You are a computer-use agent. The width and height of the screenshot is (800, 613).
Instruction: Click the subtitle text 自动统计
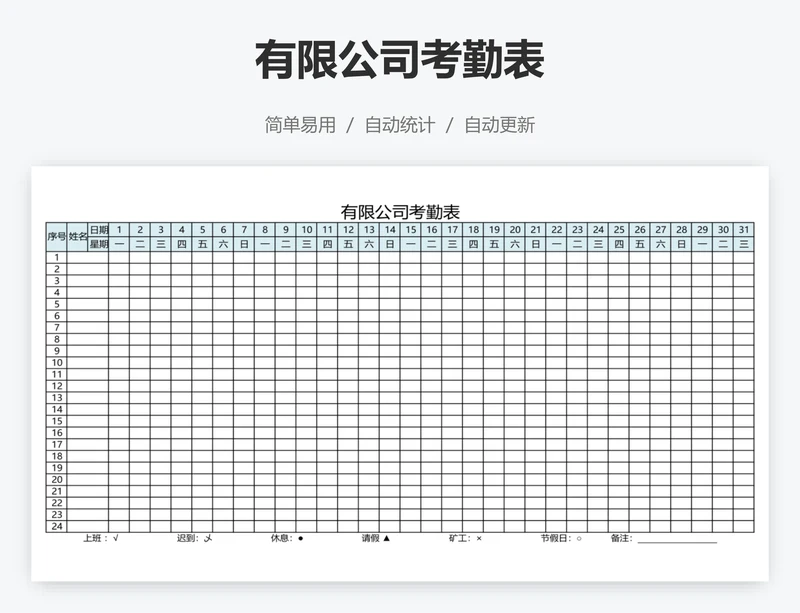click(400, 125)
